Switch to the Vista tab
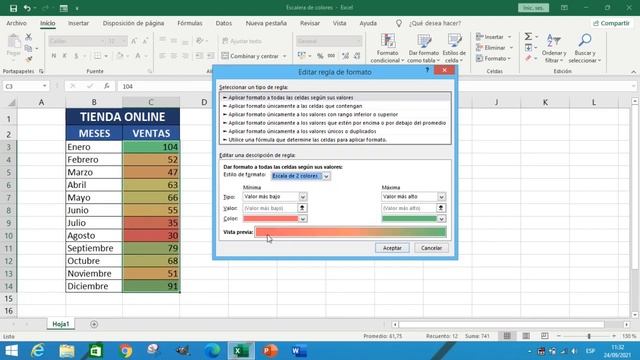The width and height of the screenshot is (640, 360). coord(339,23)
